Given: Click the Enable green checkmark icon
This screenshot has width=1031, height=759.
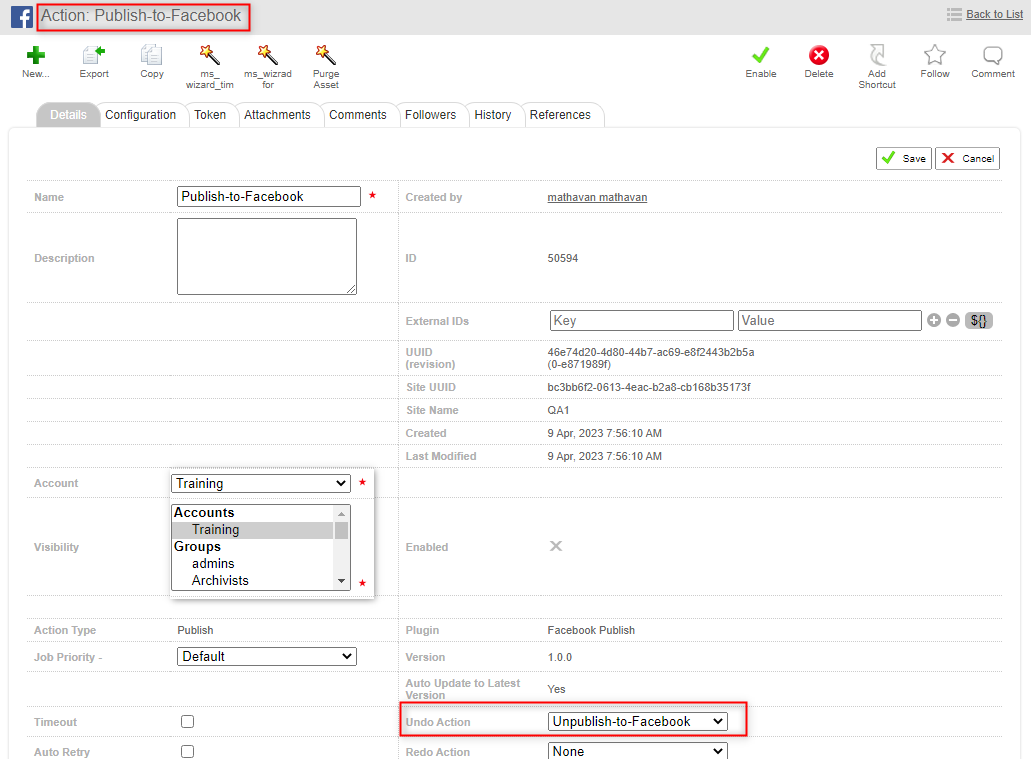Looking at the screenshot, I should [761, 55].
